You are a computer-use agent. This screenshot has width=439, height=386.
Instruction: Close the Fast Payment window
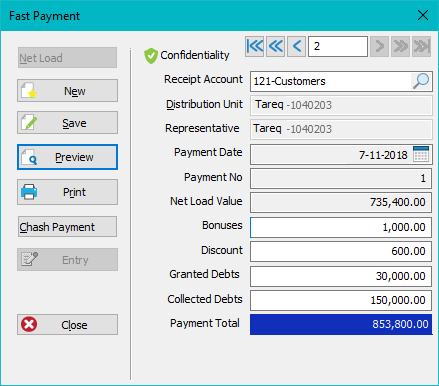[423, 15]
